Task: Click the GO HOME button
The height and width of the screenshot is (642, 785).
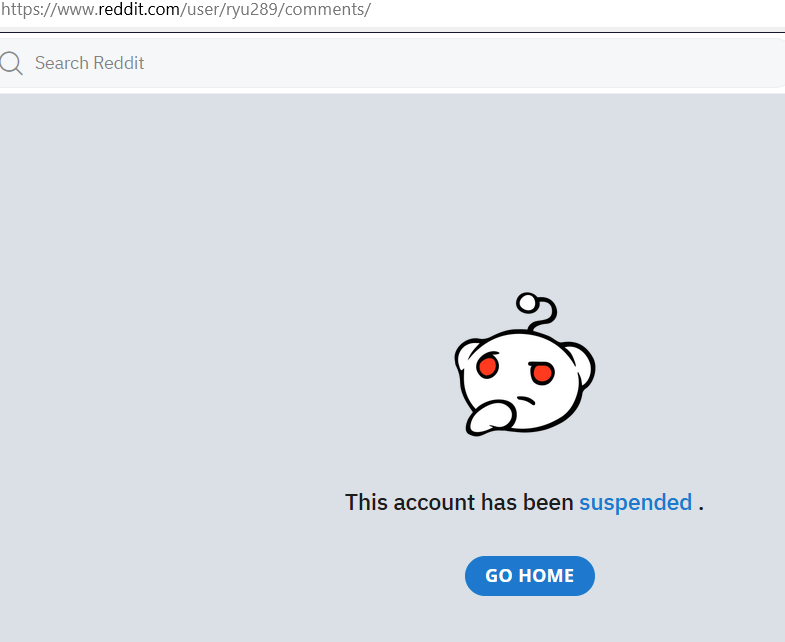Action: tap(530, 576)
